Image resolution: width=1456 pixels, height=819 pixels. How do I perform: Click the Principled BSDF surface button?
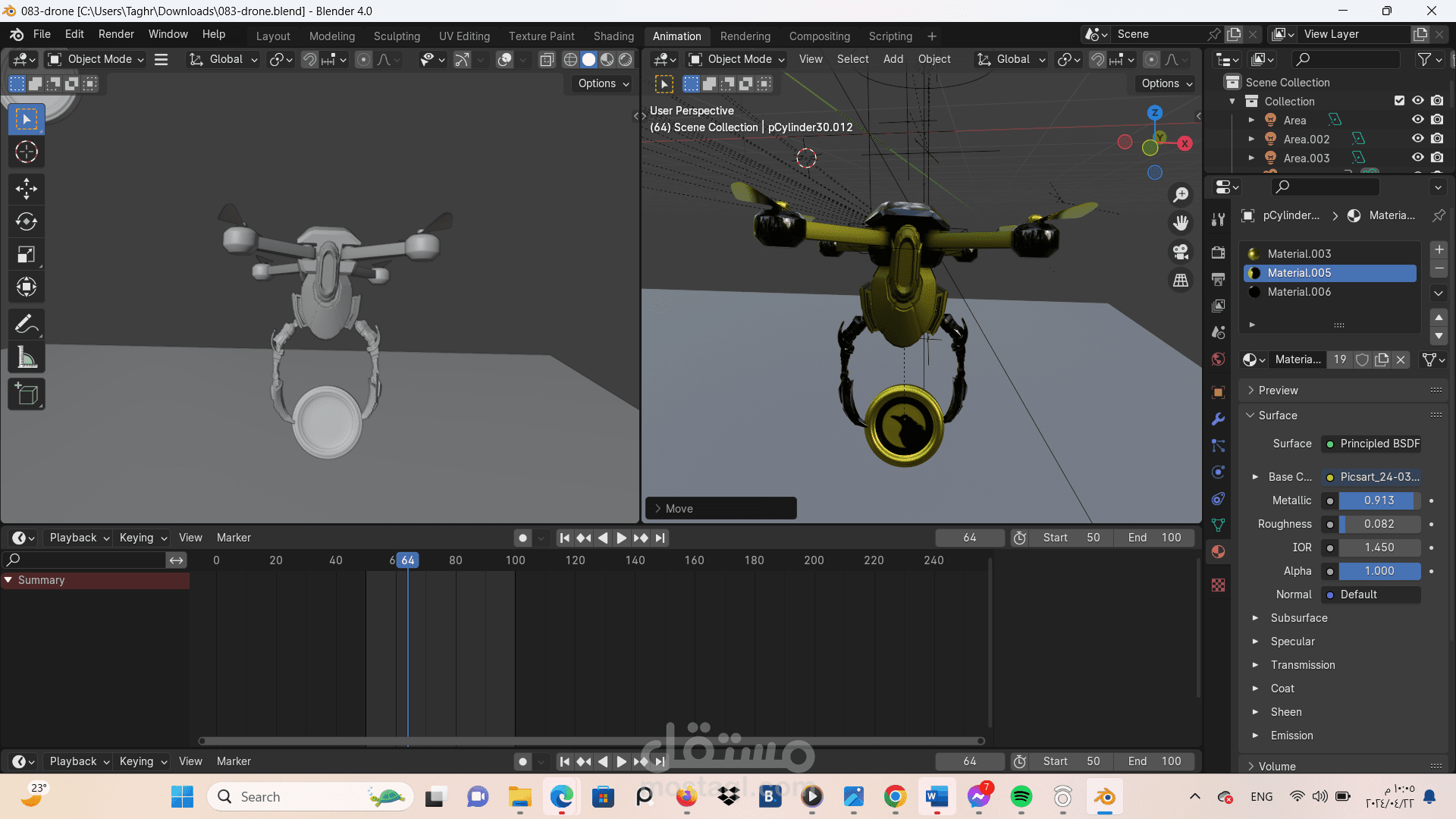coord(1371,444)
